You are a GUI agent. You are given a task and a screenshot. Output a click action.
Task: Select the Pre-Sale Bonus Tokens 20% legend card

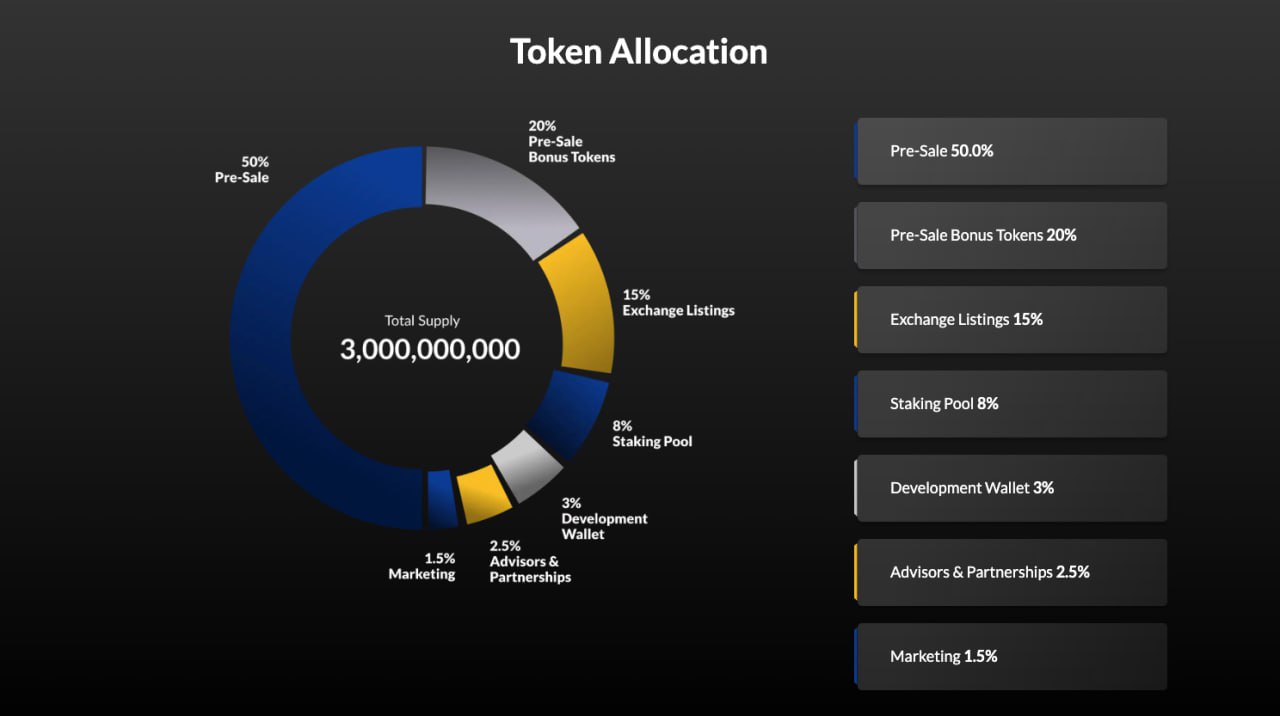tap(1011, 235)
